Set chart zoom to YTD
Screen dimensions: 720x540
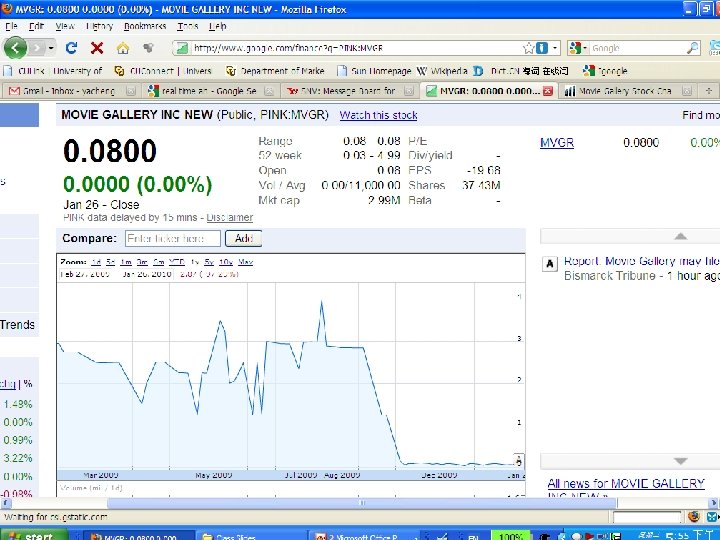[x=176, y=262]
